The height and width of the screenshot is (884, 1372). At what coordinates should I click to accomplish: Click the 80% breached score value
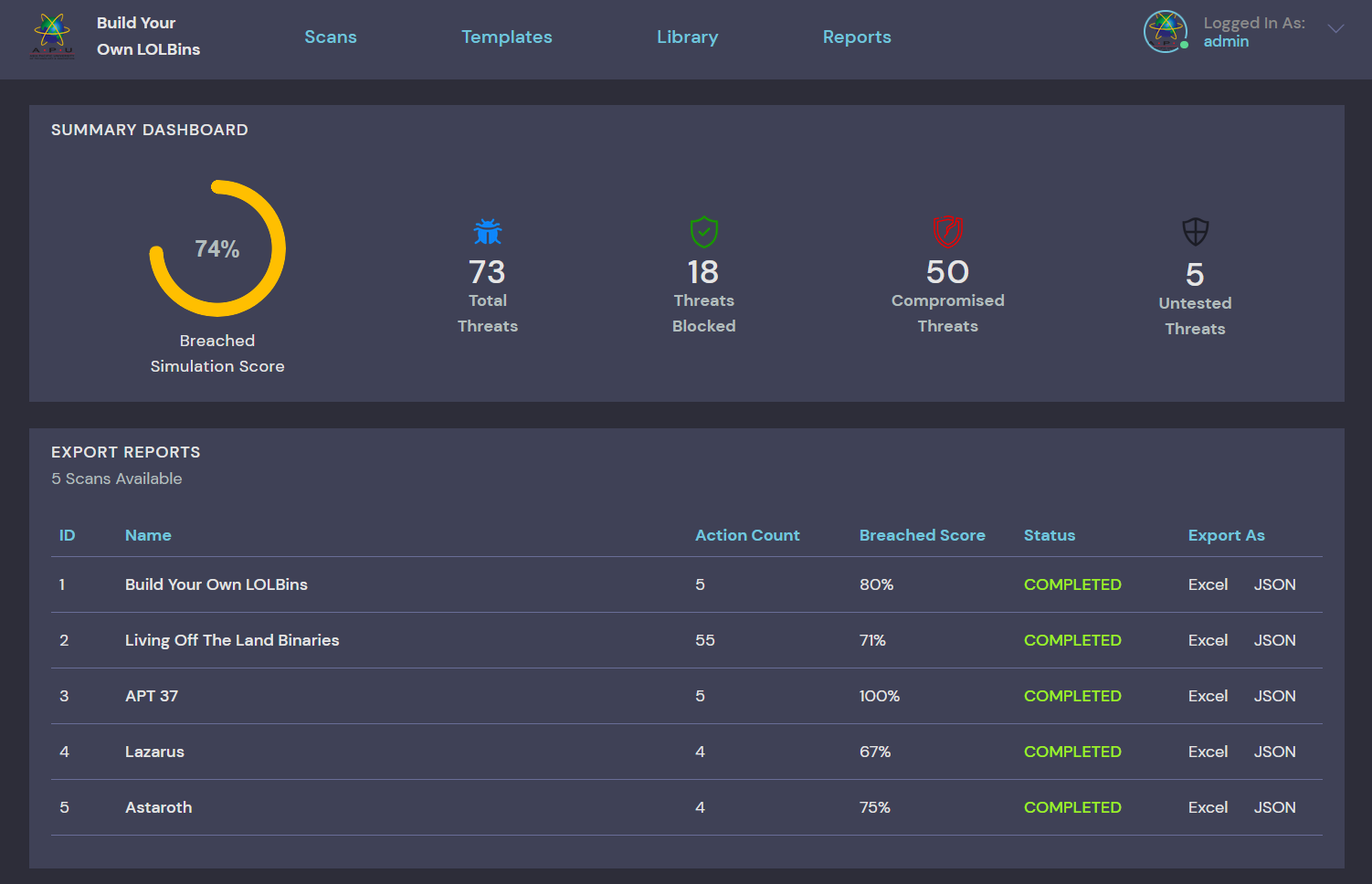point(876,584)
